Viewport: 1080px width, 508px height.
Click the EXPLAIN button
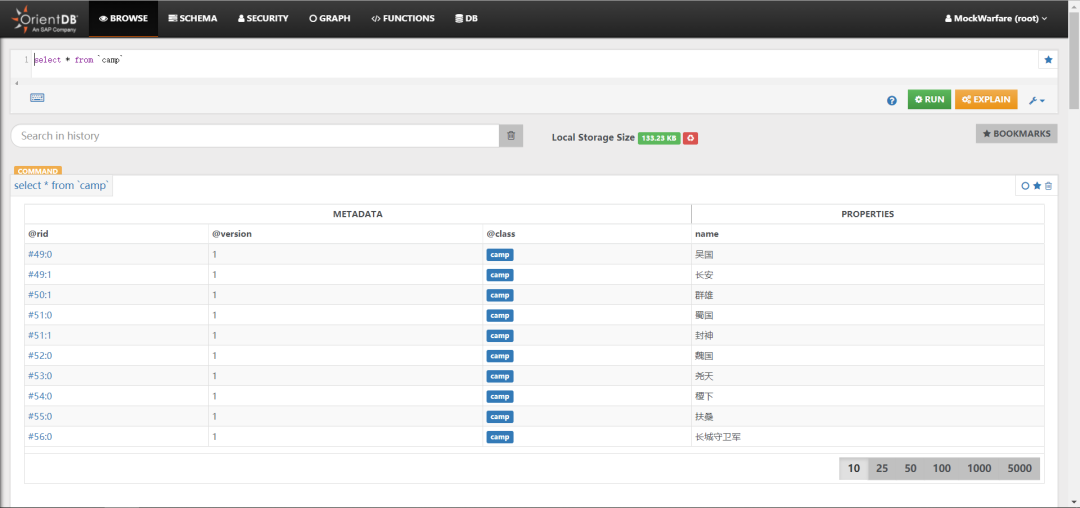click(986, 100)
